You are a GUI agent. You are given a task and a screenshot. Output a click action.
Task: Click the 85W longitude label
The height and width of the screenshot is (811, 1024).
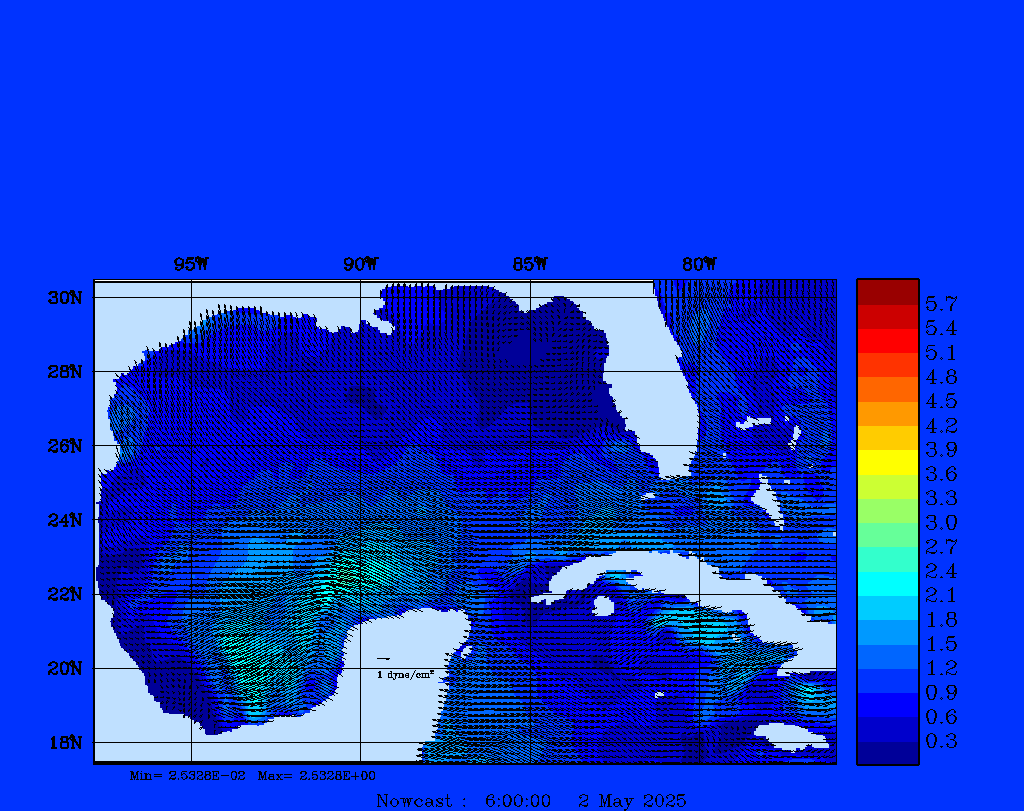pyautogui.click(x=530, y=265)
